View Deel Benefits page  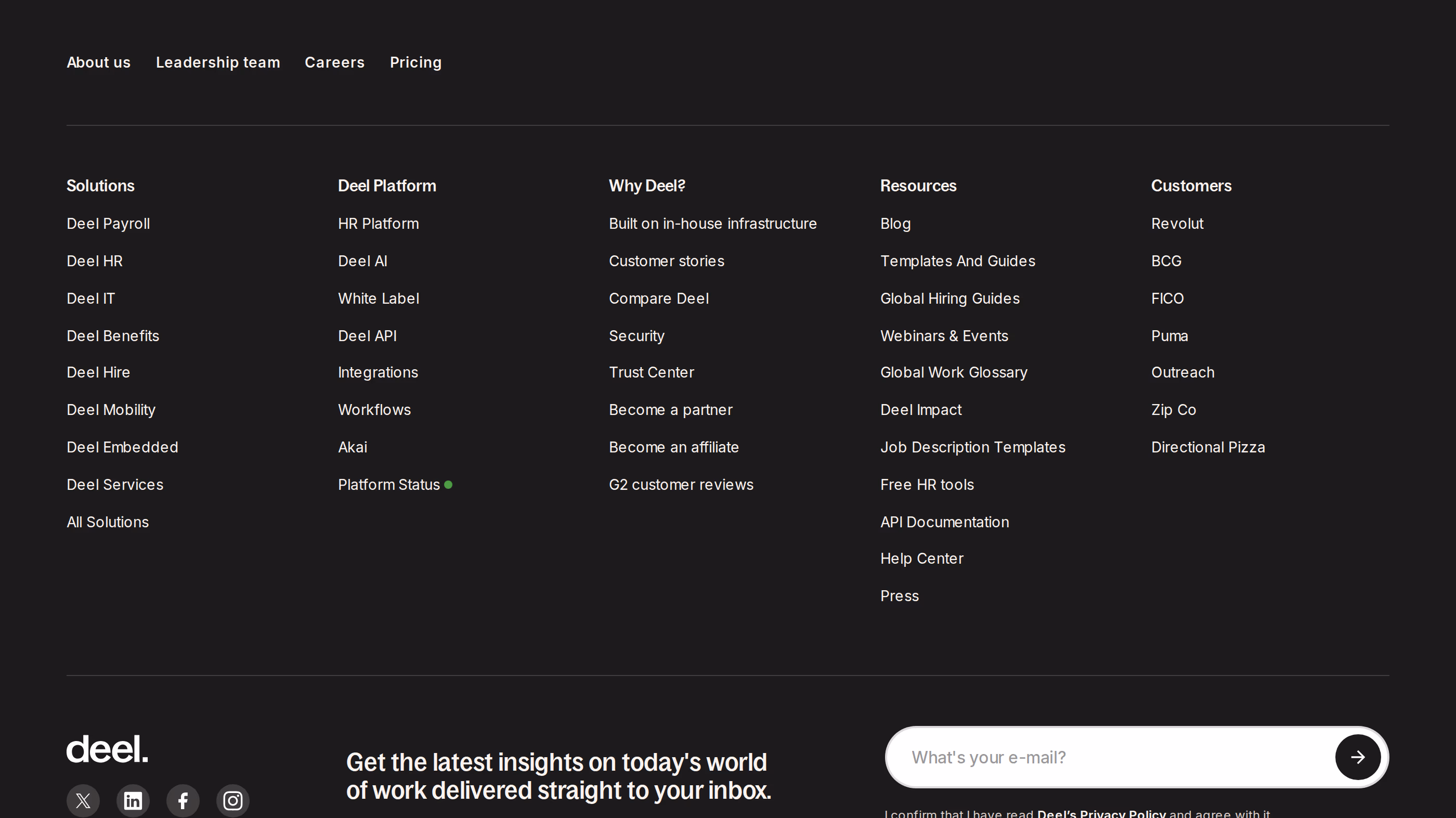[x=112, y=336]
